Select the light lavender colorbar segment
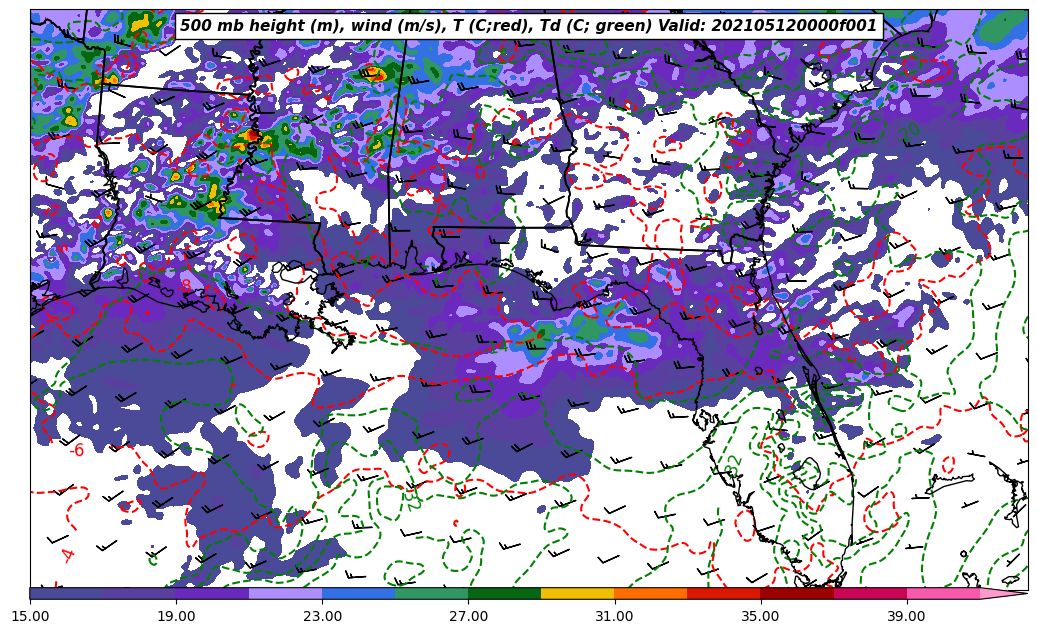Viewport: 1037px width, 633px height. coord(285,594)
